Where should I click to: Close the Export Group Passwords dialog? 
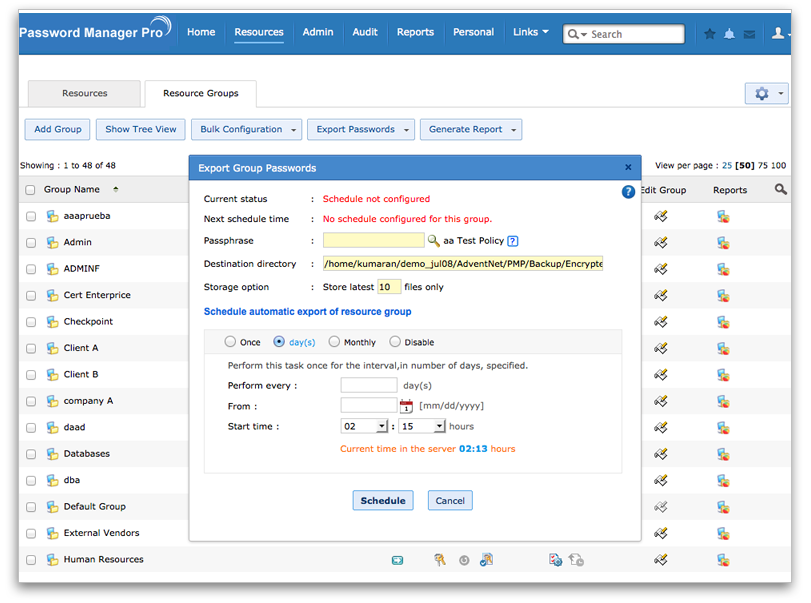pos(628,167)
